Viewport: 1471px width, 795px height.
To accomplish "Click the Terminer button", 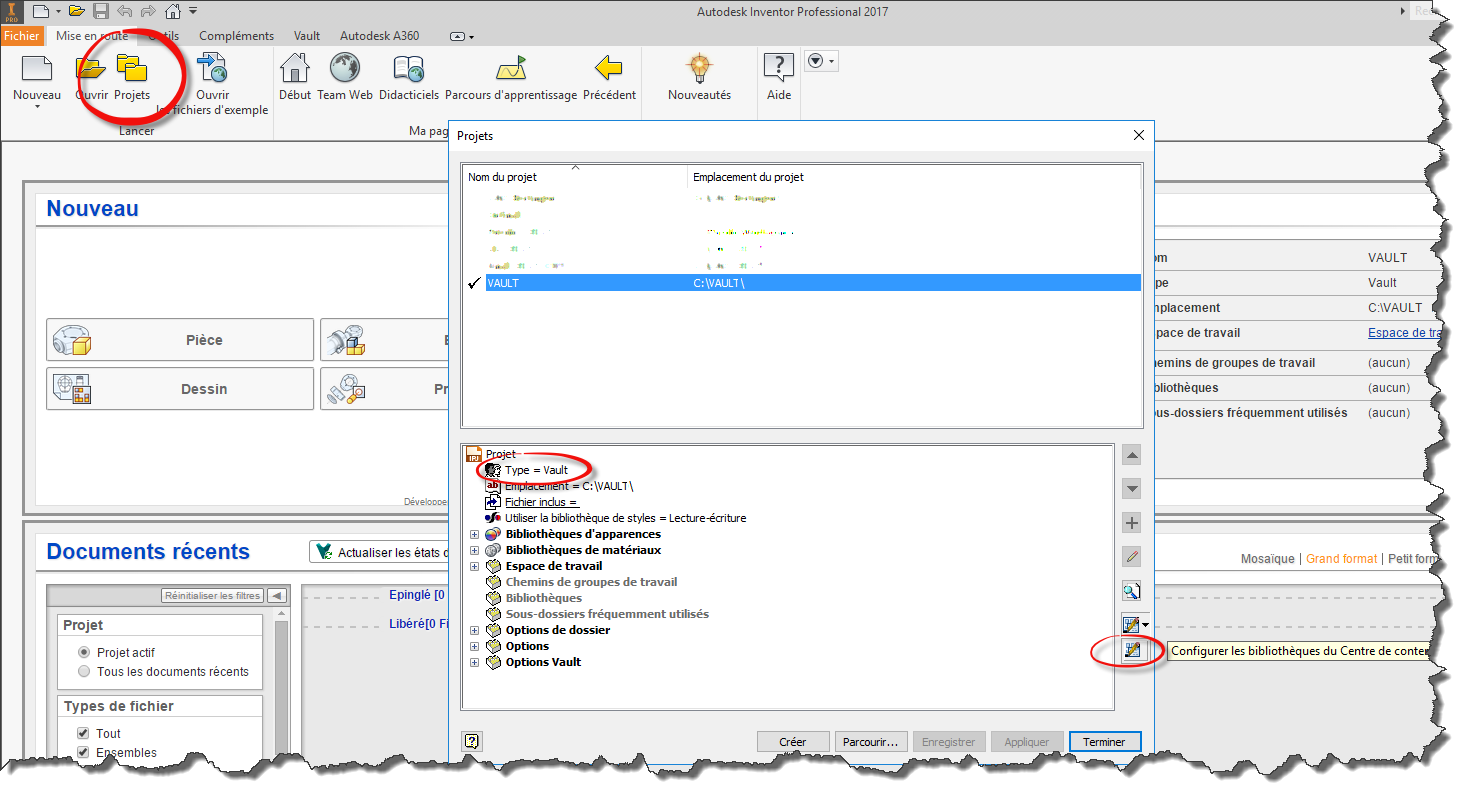I will (x=1104, y=742).
